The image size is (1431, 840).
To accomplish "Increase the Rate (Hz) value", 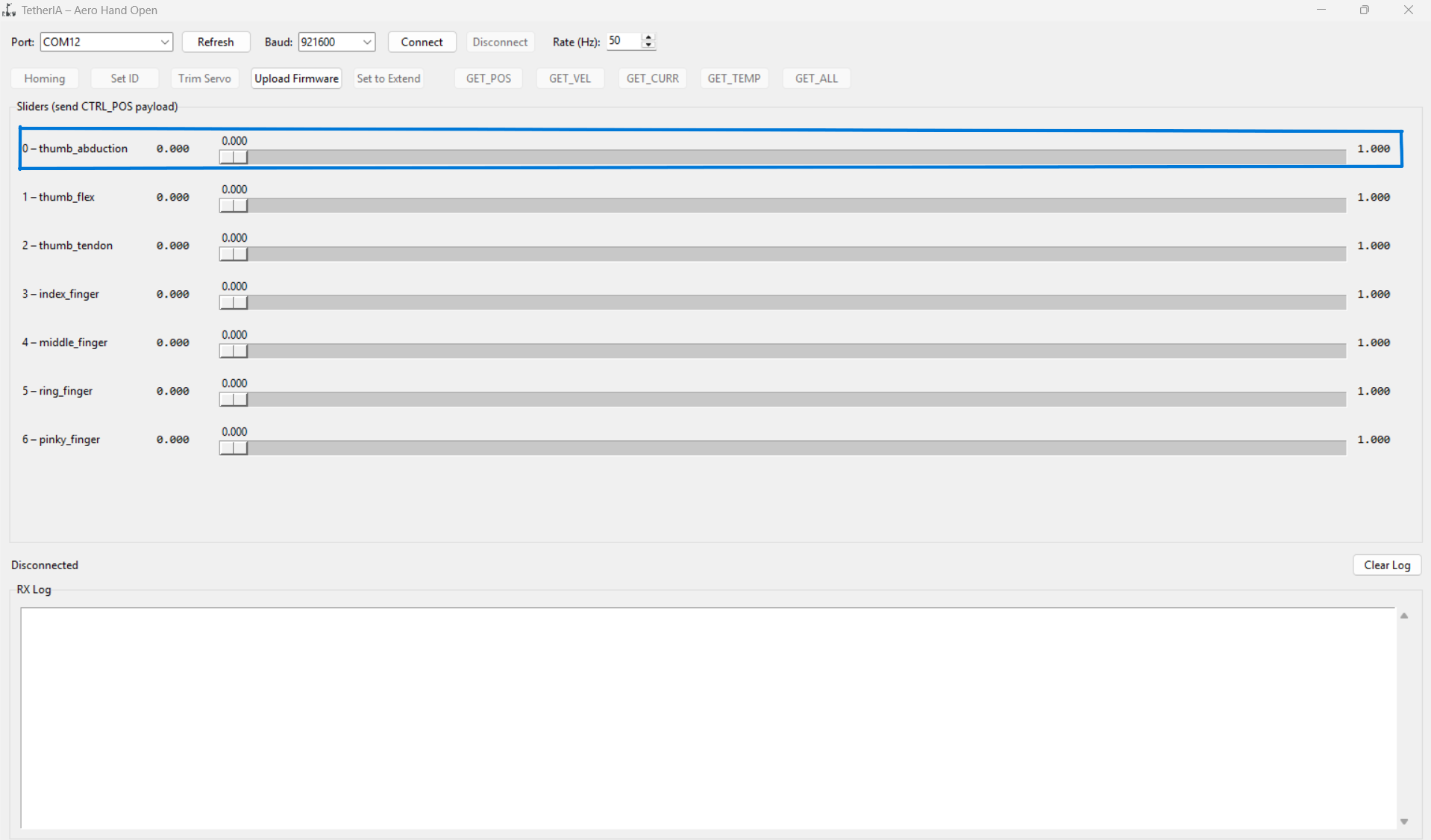I will [648, 37].
